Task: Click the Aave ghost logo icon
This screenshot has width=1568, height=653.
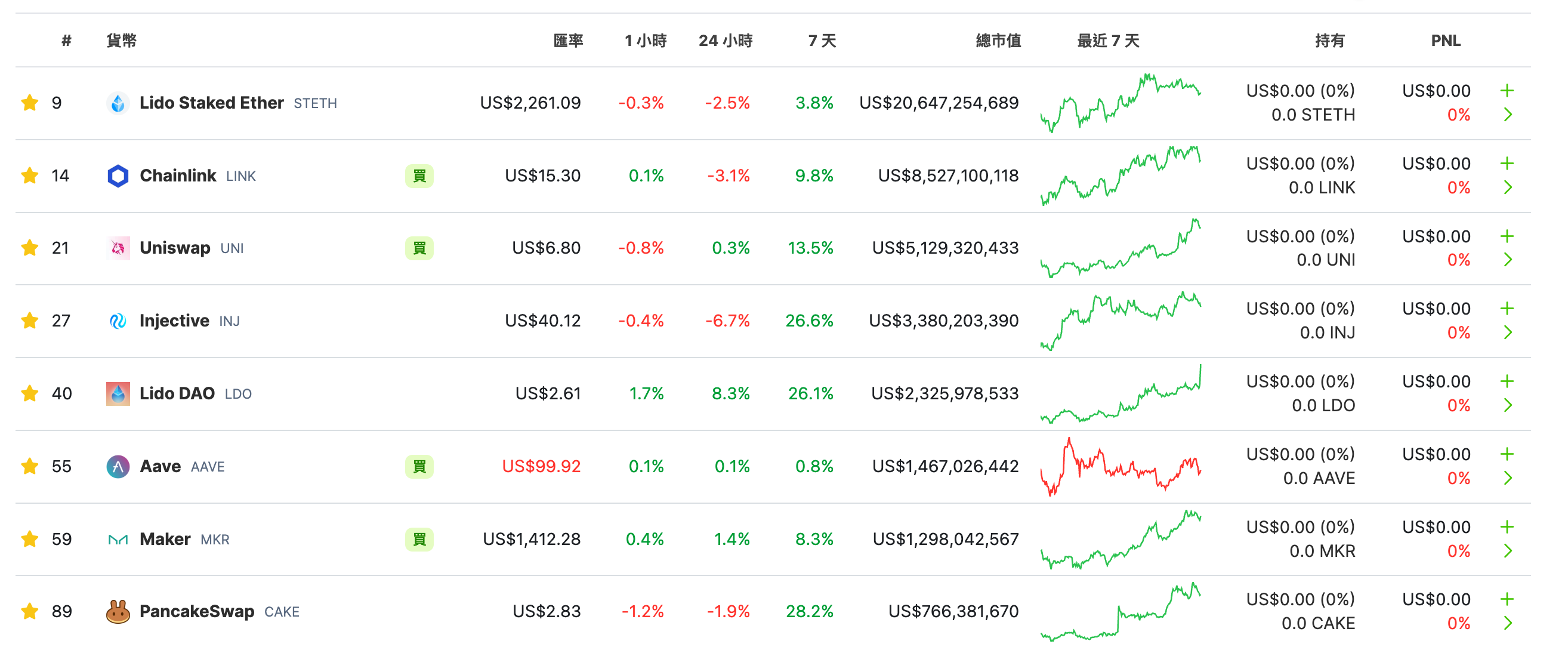Action: [118, 467]
